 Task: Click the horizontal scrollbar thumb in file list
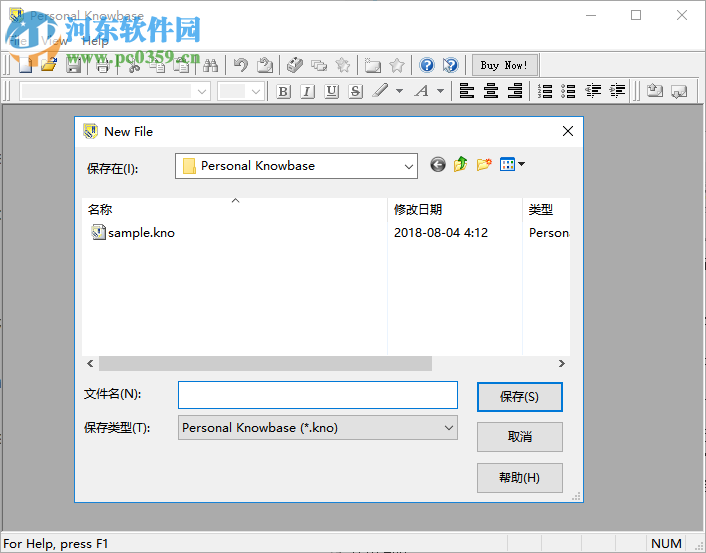click(x=265, y=363)
